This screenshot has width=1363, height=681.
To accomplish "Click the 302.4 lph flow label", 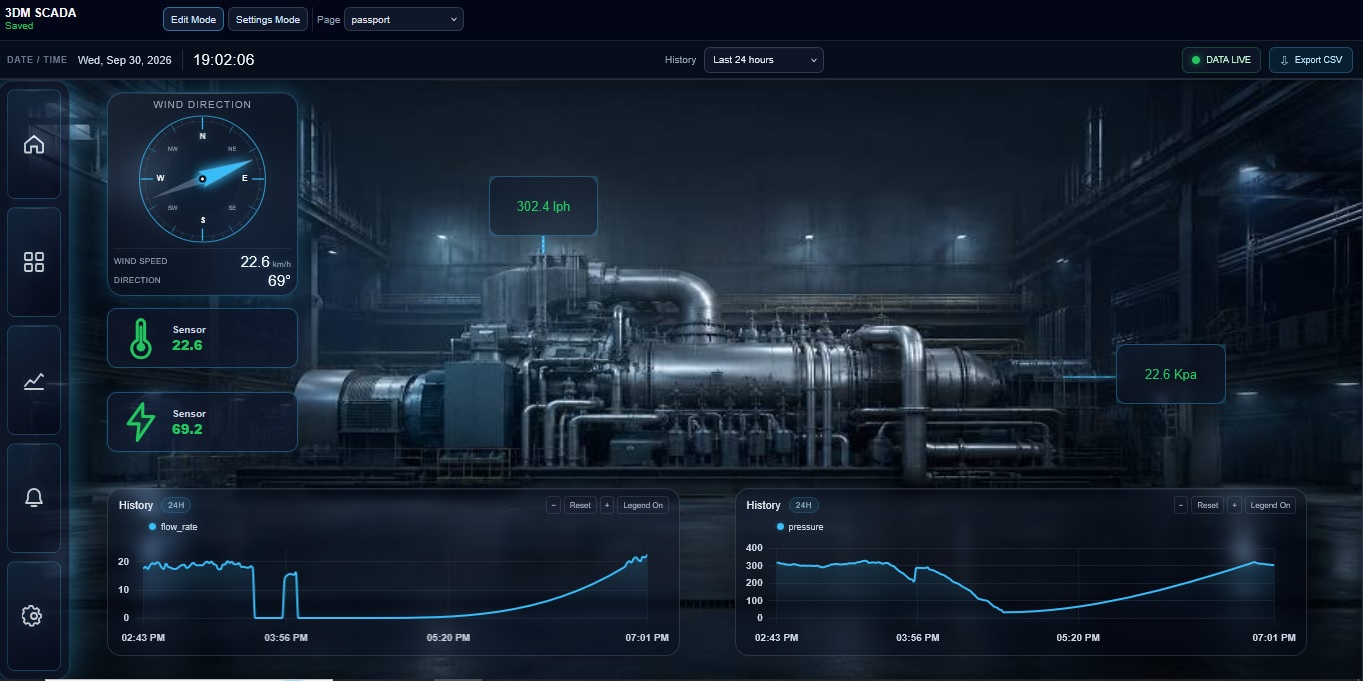I will coord(543,206).
